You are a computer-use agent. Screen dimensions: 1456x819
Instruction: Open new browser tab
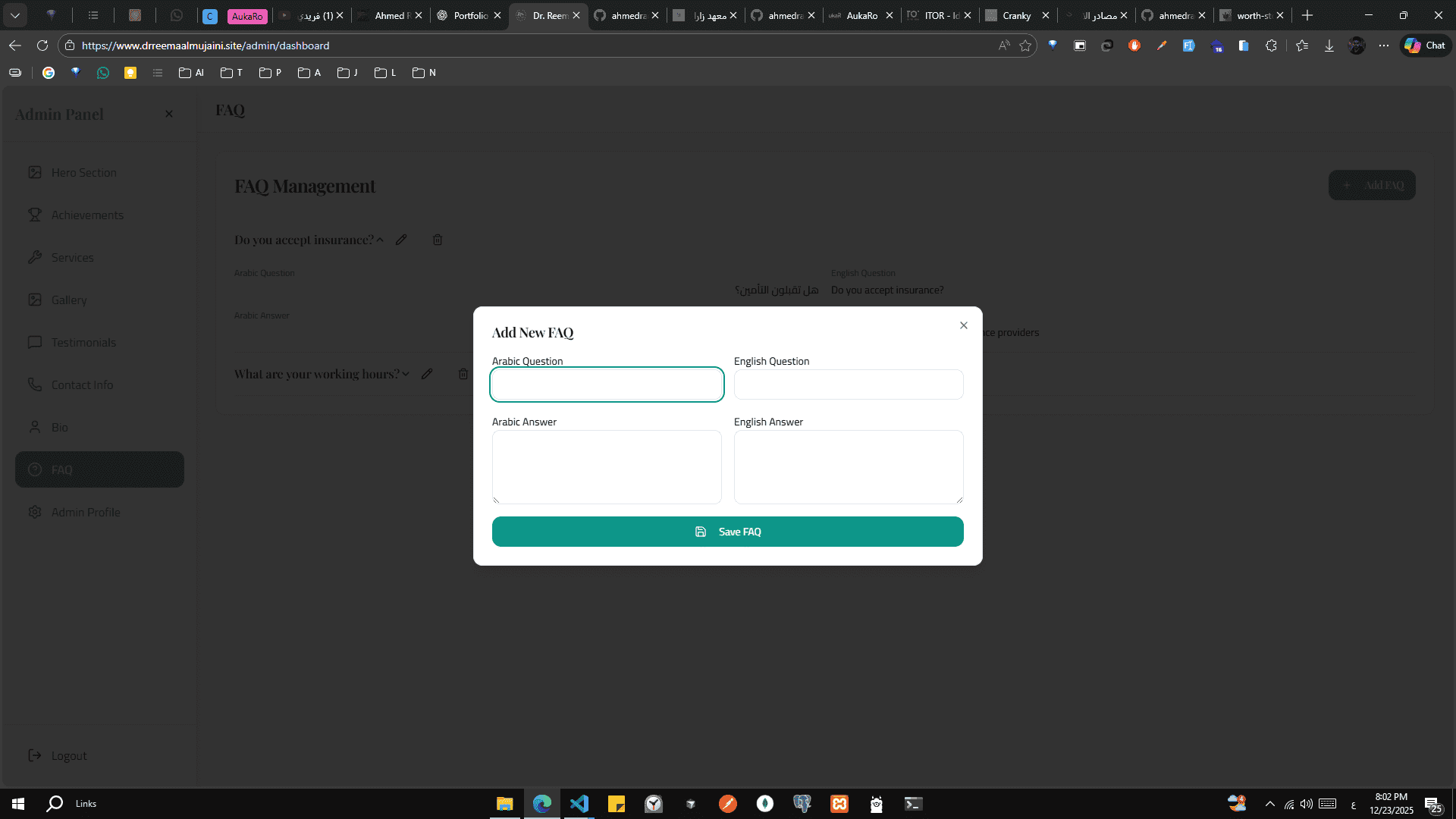pos(1307,15)
